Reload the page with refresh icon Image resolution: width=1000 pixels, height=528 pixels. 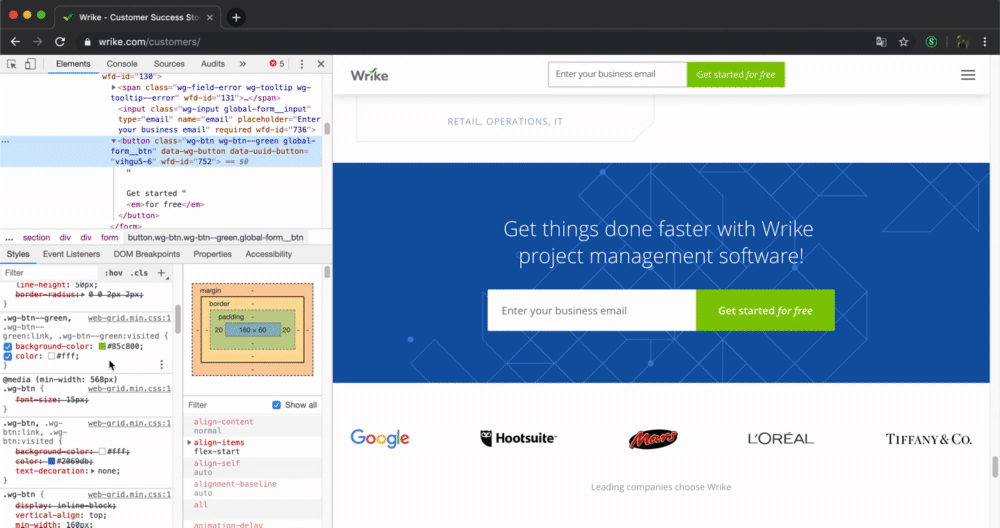60,41
